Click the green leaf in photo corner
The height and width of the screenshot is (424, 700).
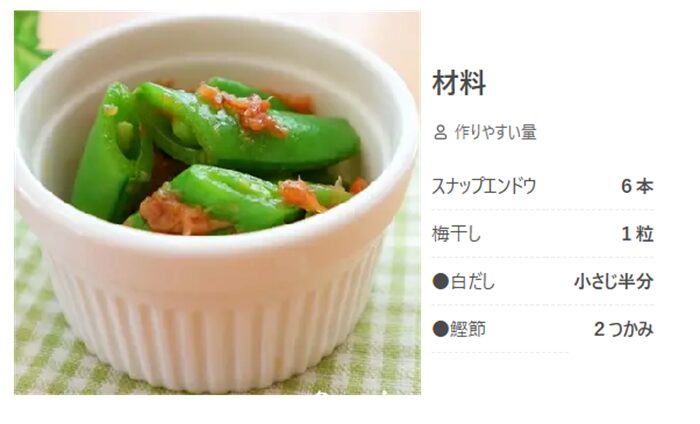pos(27,45)
